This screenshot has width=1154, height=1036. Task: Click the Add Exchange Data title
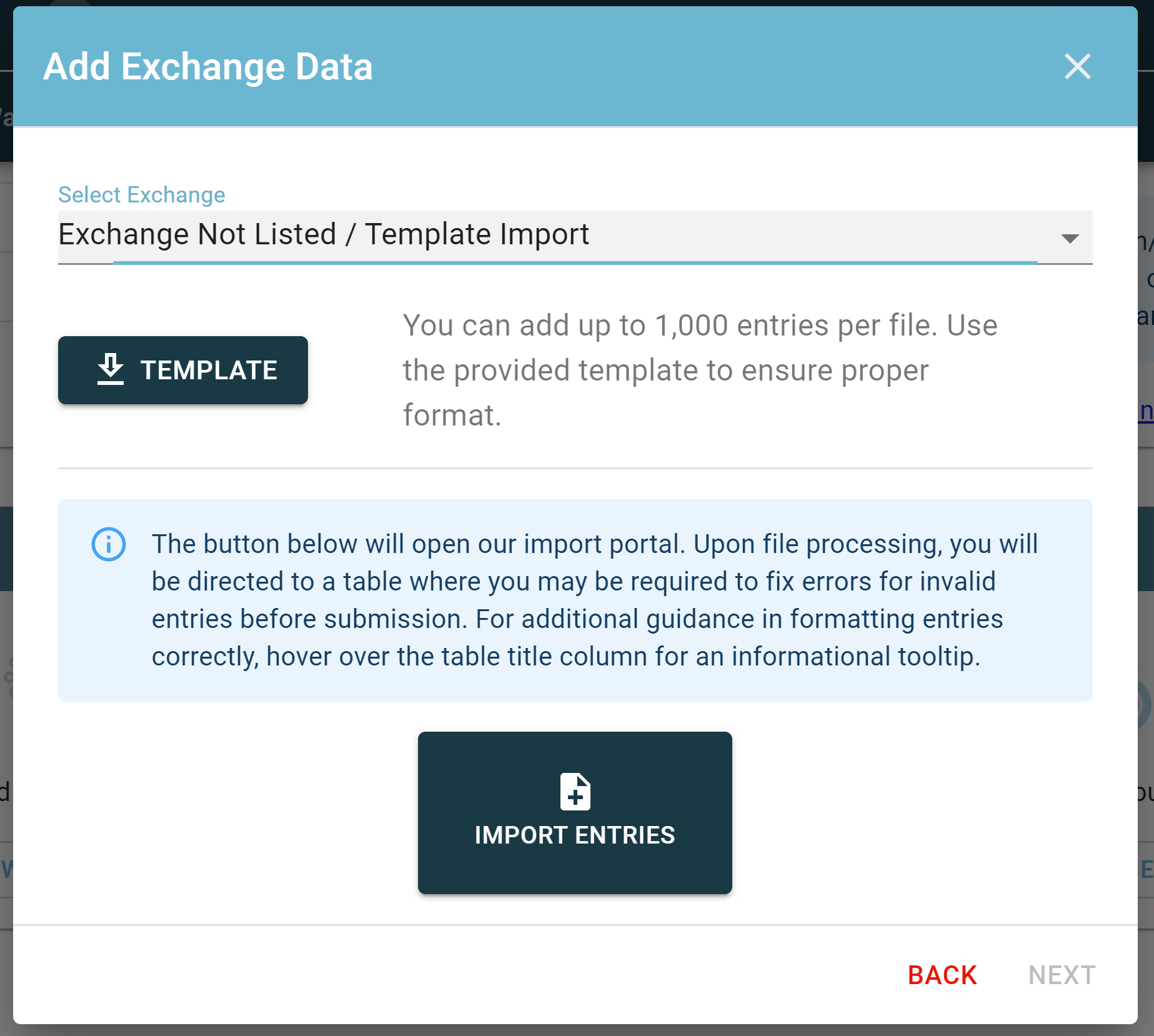pos(208,67)
